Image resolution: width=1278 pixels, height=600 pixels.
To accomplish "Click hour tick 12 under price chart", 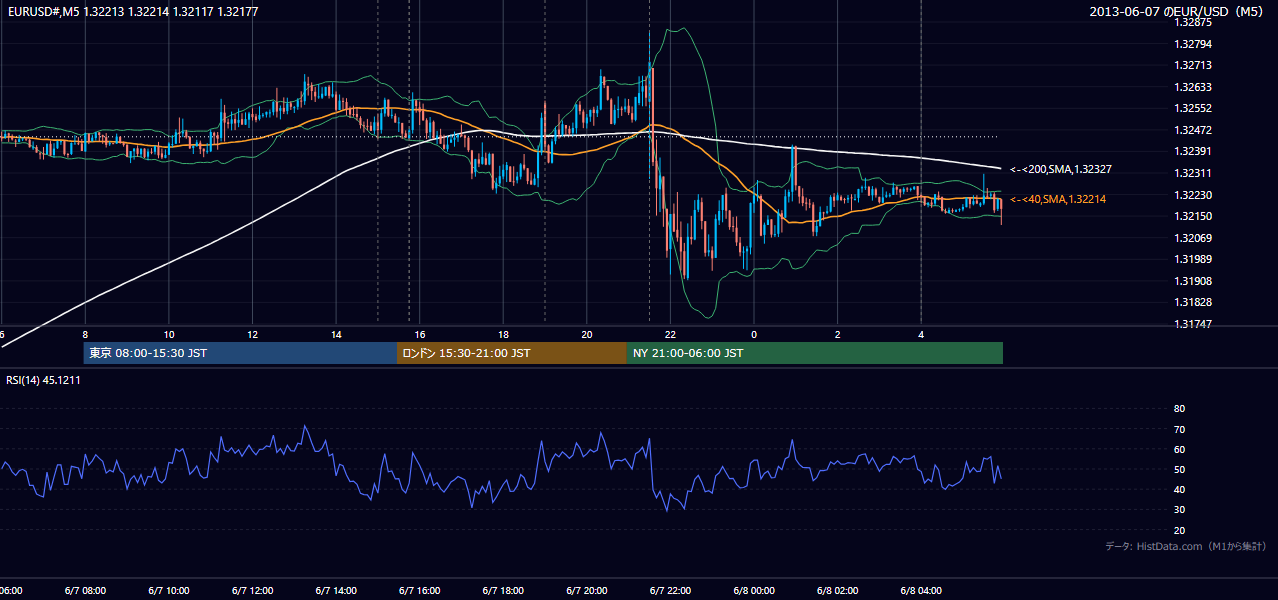I will [252, 334].
